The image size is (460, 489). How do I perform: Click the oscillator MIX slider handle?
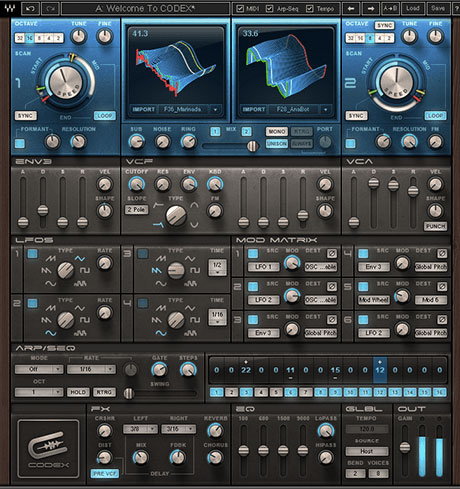click(253, 146)
